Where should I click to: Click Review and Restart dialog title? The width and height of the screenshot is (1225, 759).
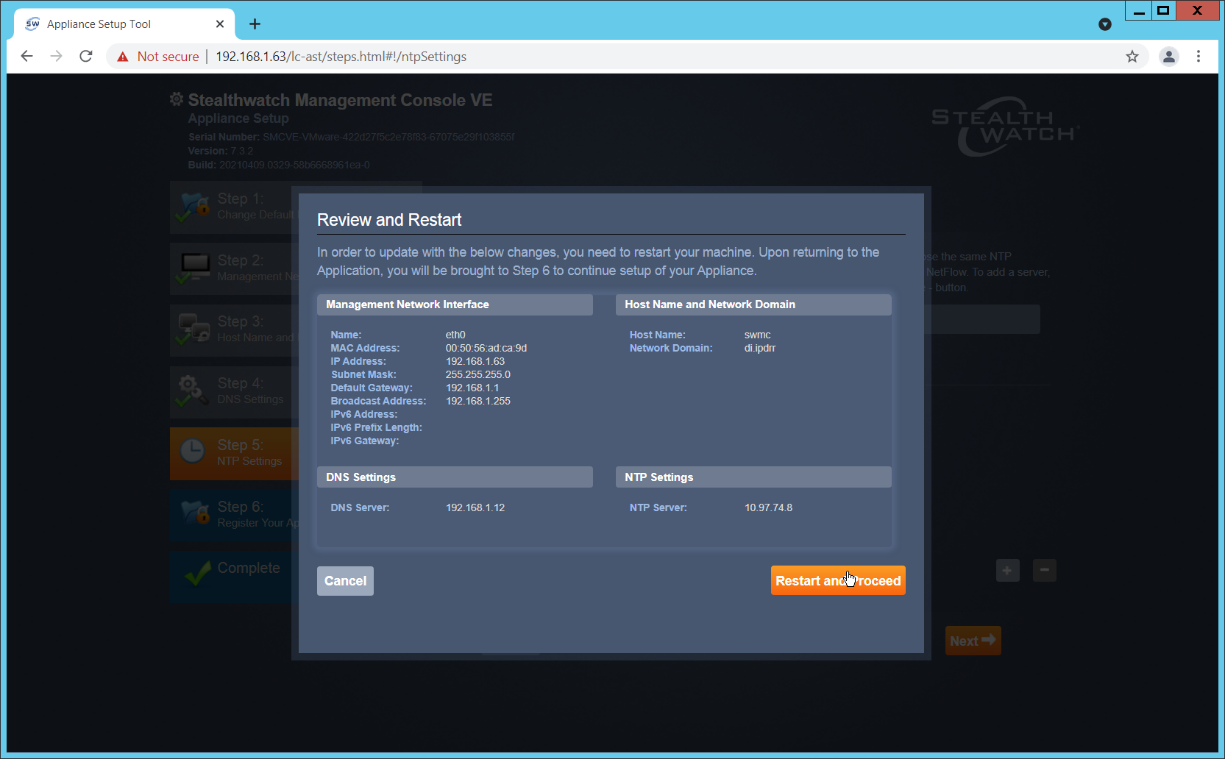[x=389, y=220]
